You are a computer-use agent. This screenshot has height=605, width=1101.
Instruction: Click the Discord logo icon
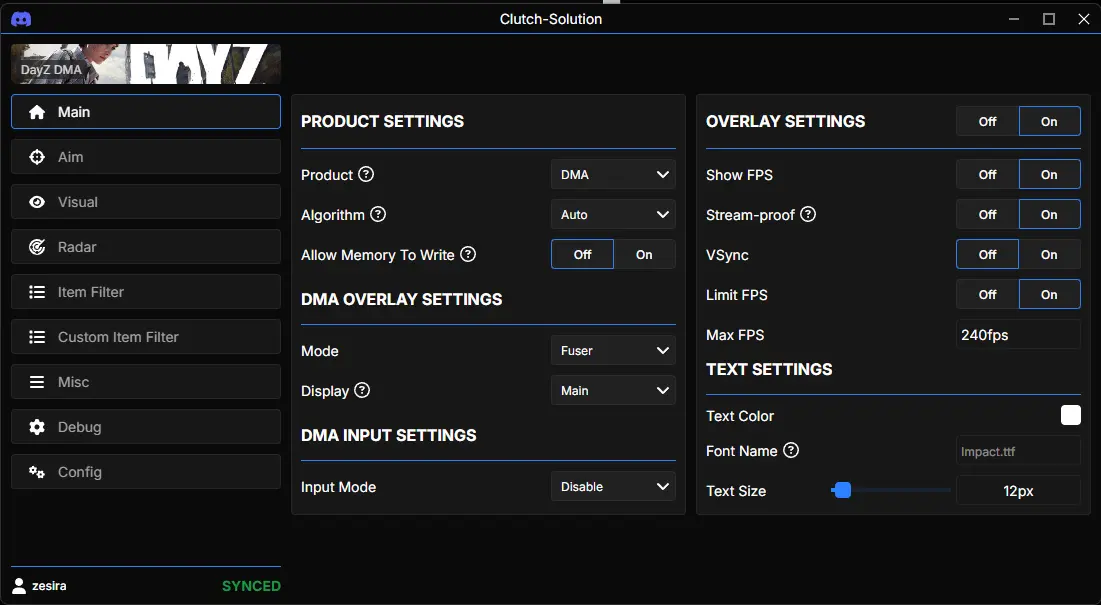(21, 19)
